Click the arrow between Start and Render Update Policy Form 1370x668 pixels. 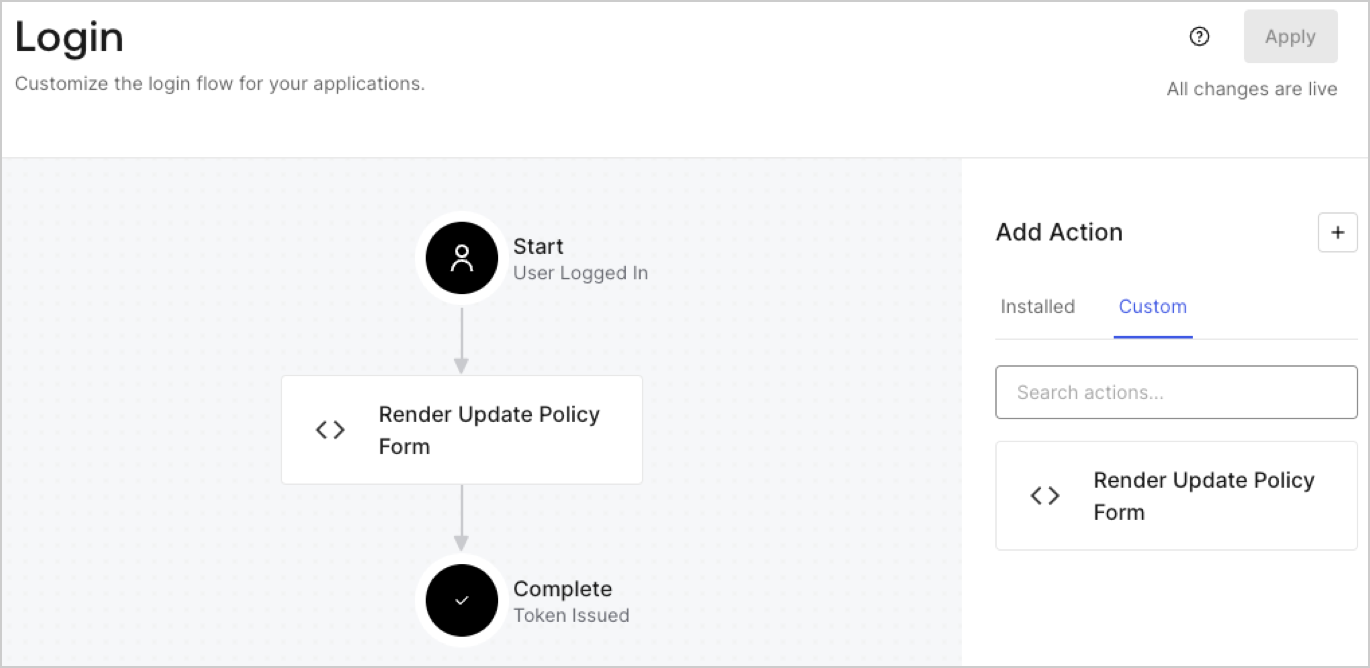pyautogui.click(x=461, y=338)
